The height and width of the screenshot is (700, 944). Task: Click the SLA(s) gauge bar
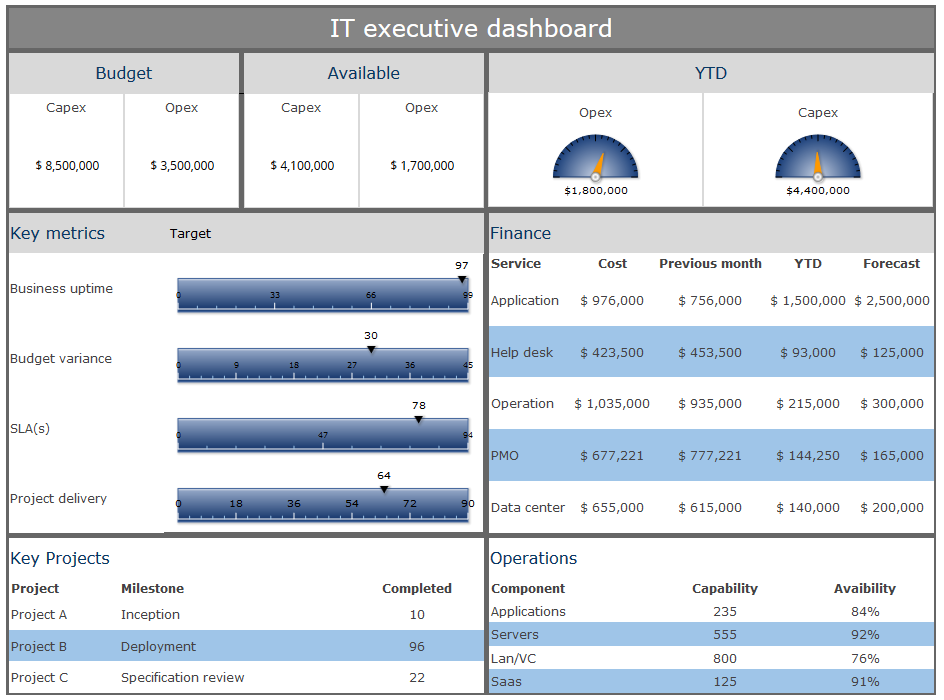click(323, 435)
